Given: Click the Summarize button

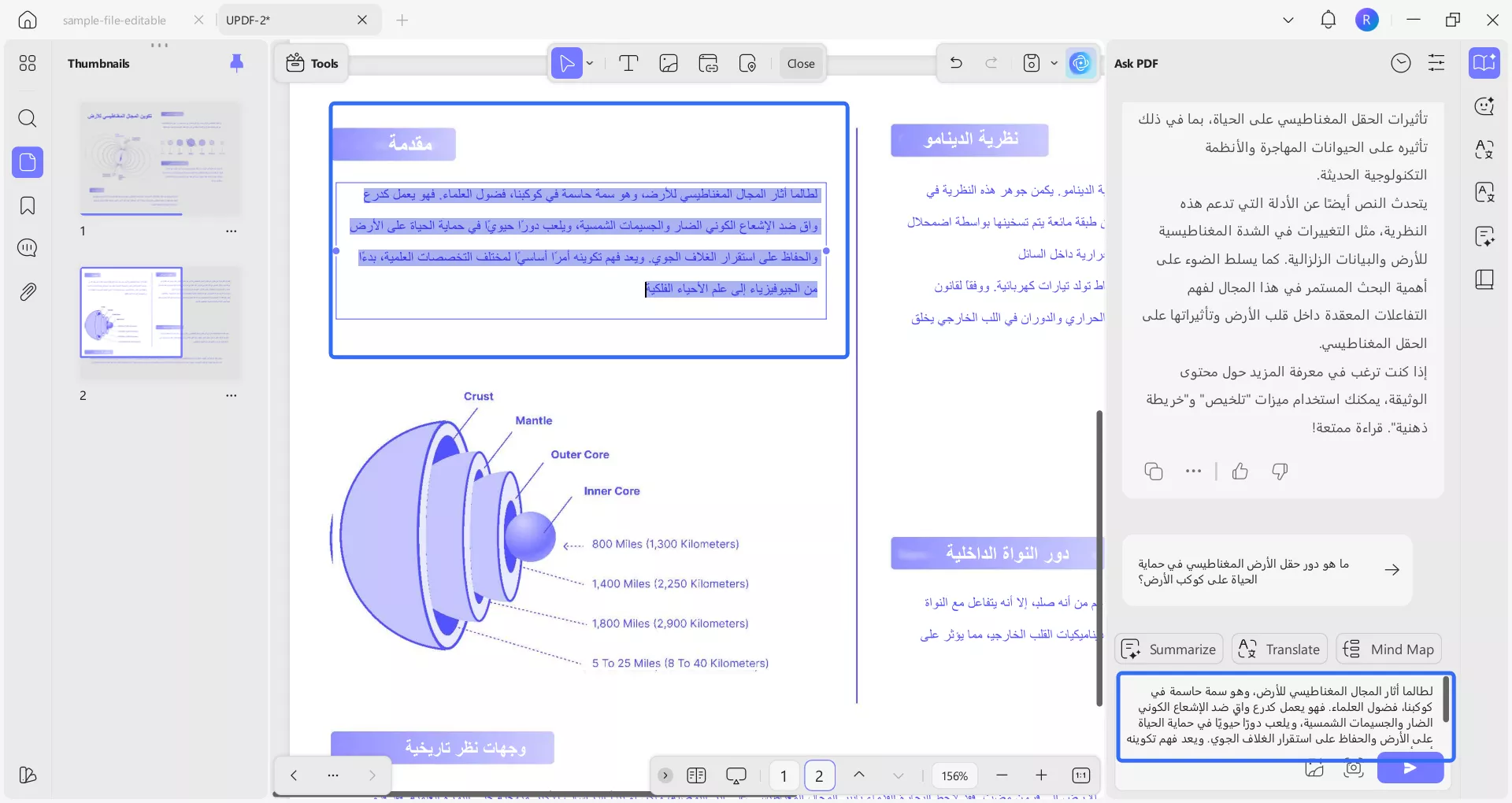Looking at the screenshot, I should coord(1169,649).
